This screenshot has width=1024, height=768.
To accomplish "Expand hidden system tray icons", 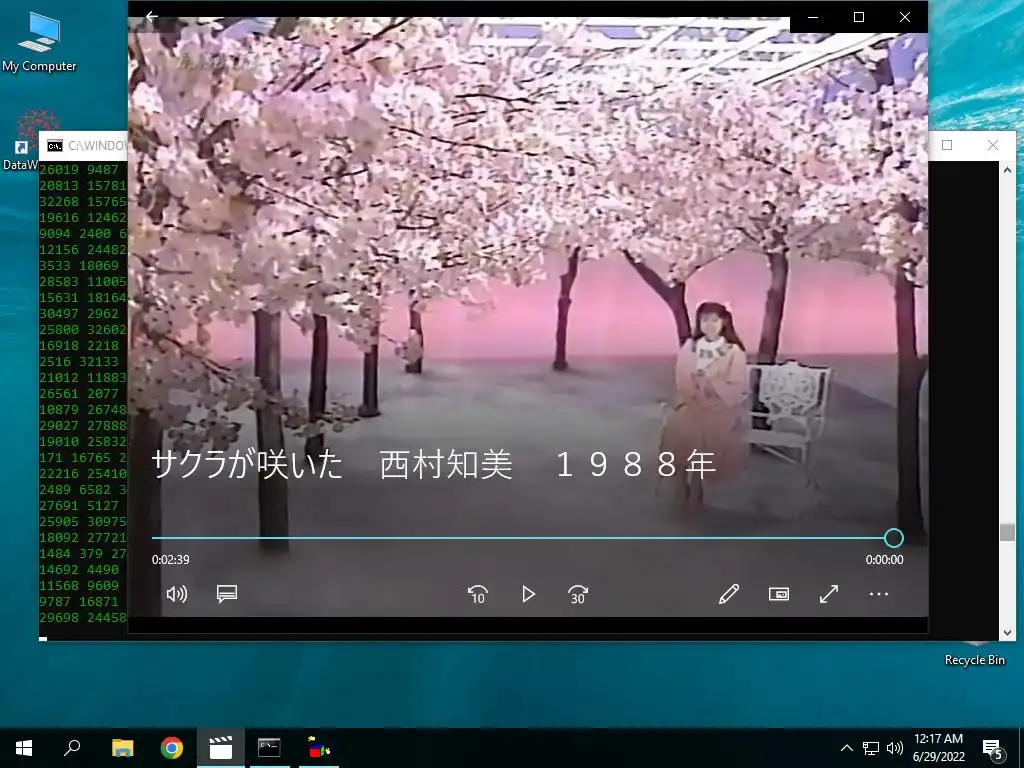I will tap(846, 748).
